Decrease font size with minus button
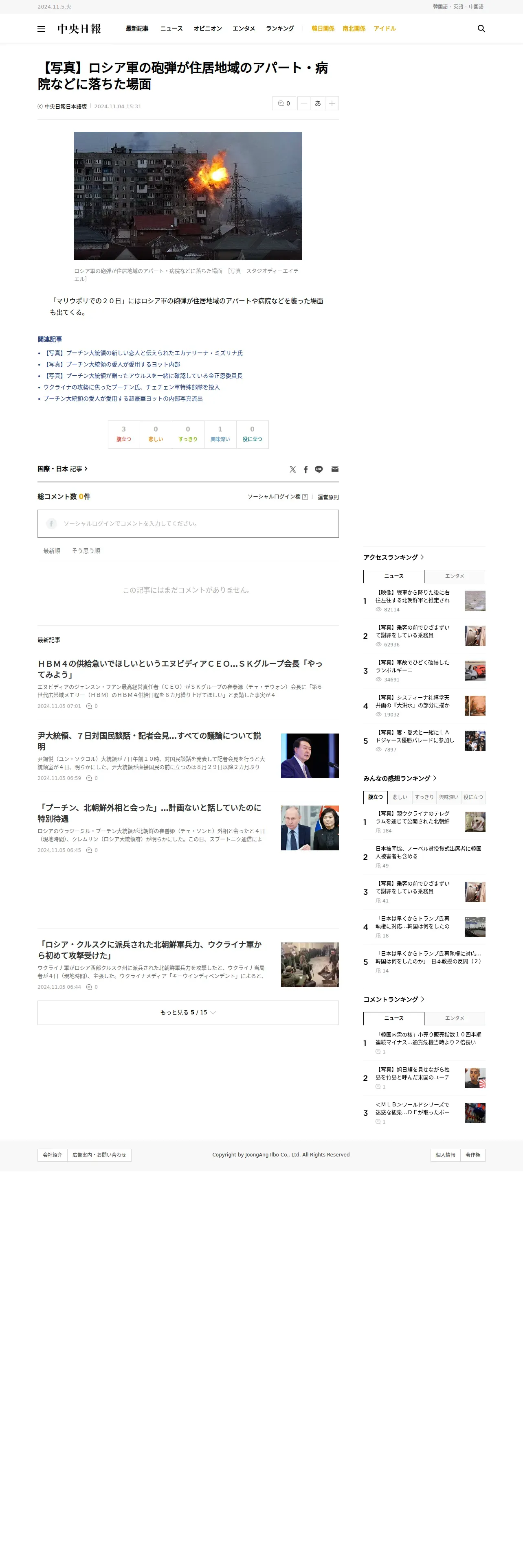Image resolution: width=523 pixels, height=1568 pixels. [304, 103]
